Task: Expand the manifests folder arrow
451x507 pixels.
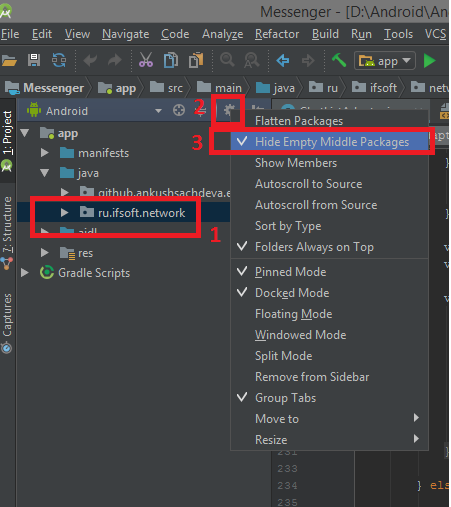Action: (x=45, y=153)
